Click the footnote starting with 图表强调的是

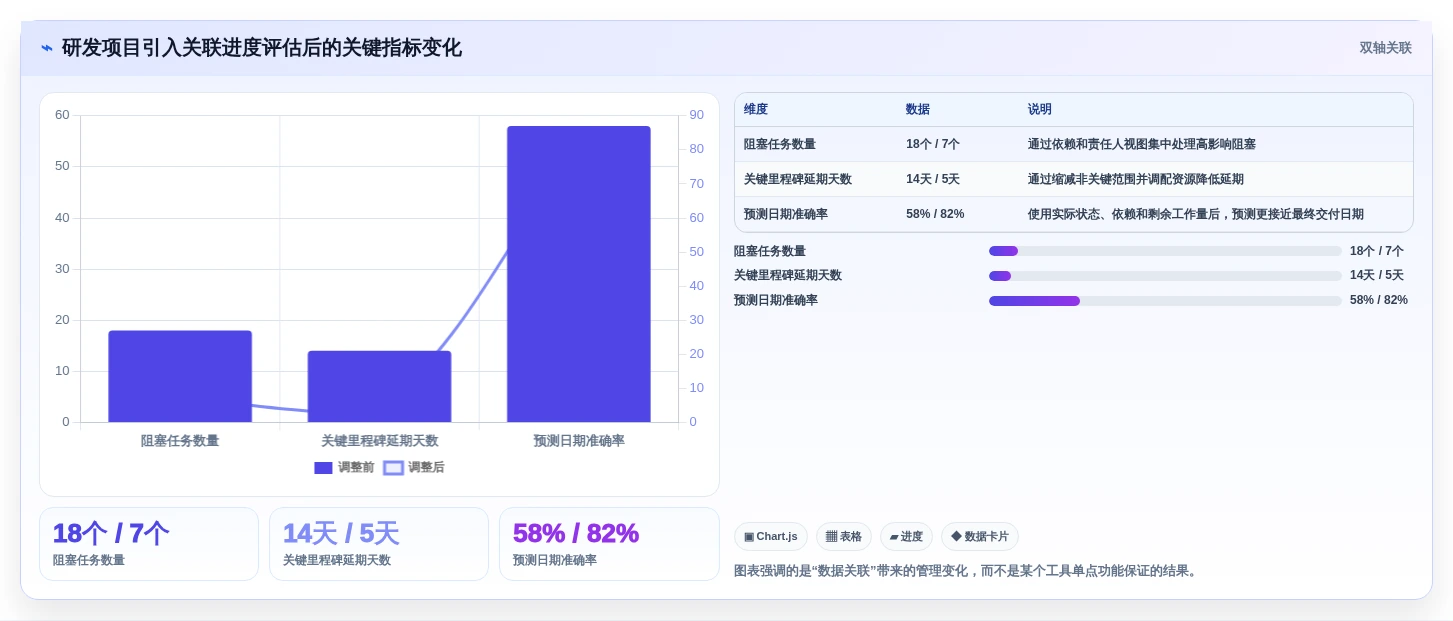[966, 571]
